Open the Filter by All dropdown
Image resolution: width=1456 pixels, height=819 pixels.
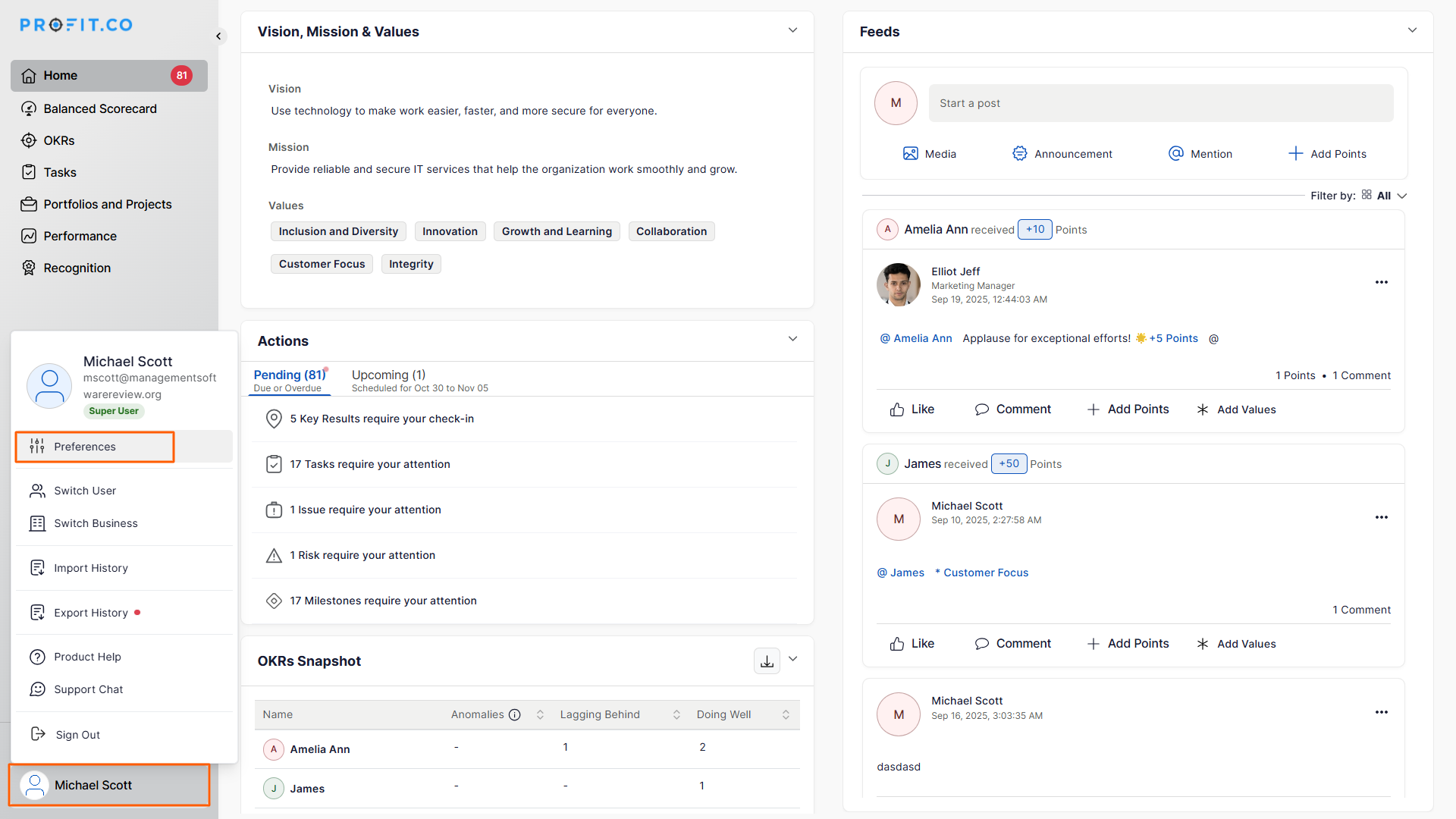1385,196
